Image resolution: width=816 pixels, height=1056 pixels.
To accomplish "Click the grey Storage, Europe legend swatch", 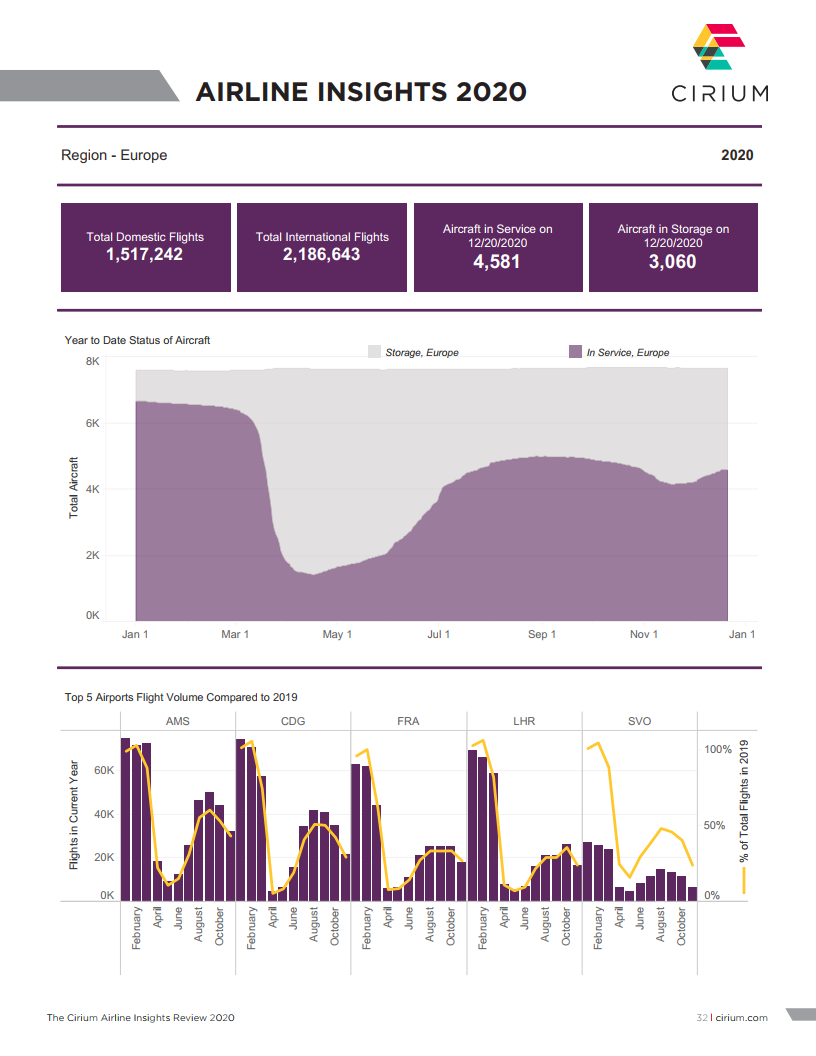I will 375,352.
